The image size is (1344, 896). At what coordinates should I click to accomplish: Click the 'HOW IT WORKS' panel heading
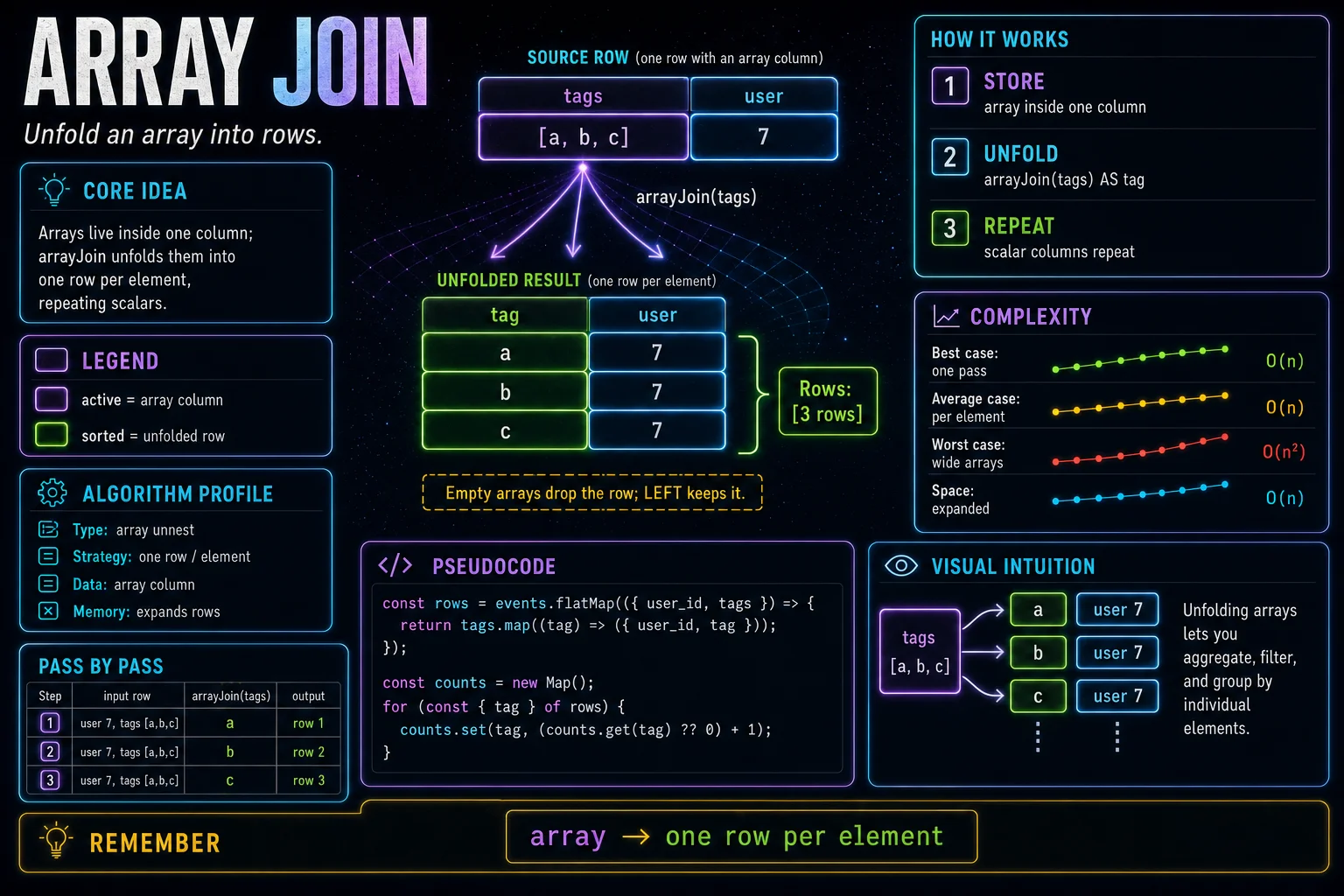coord(999,39)
